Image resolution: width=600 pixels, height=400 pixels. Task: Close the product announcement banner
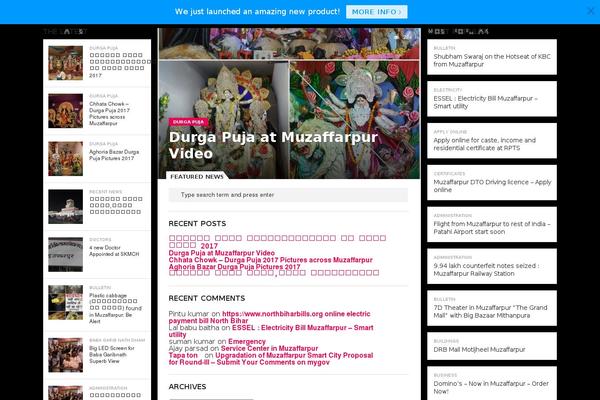point(591,11)
